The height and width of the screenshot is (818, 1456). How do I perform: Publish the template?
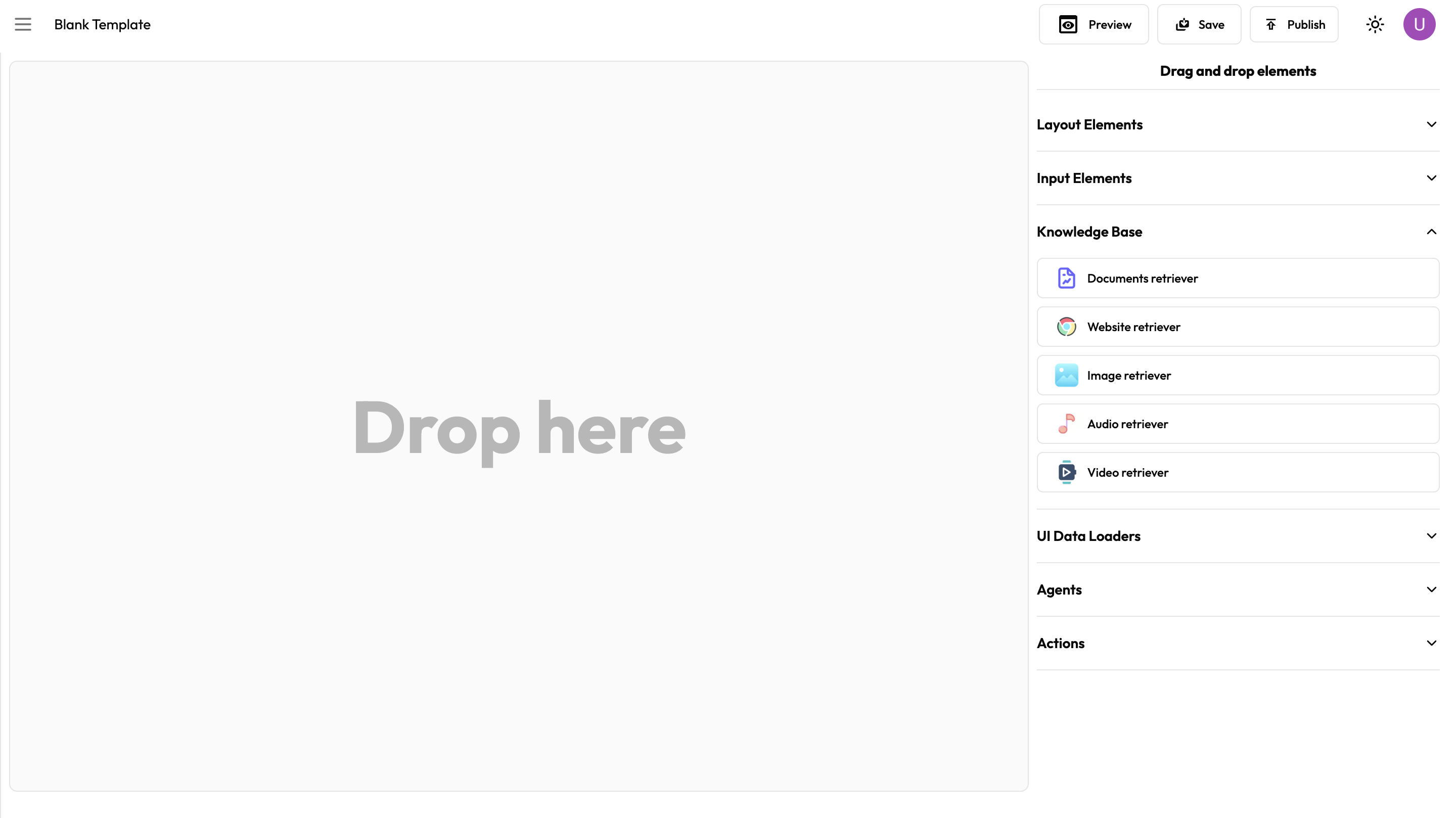click(x=1294, y=24)
